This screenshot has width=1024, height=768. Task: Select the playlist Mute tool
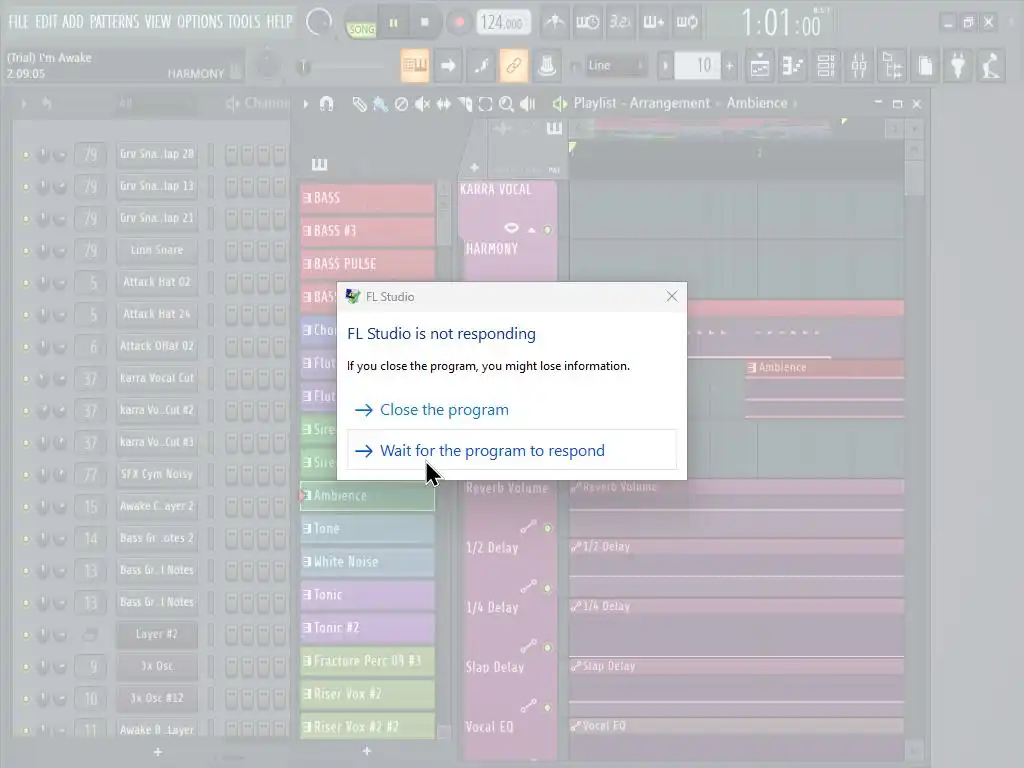coord(423,104)
